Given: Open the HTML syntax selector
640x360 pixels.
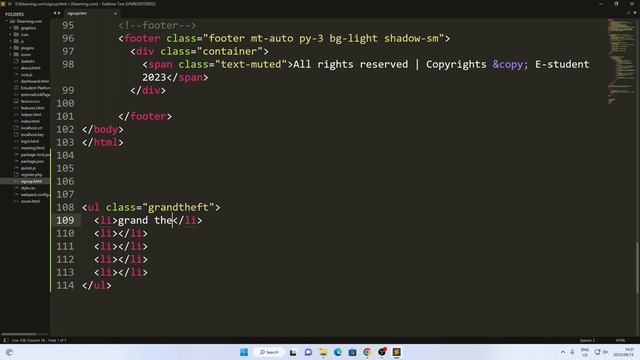Looking at the screenshot, I should 620,340.
